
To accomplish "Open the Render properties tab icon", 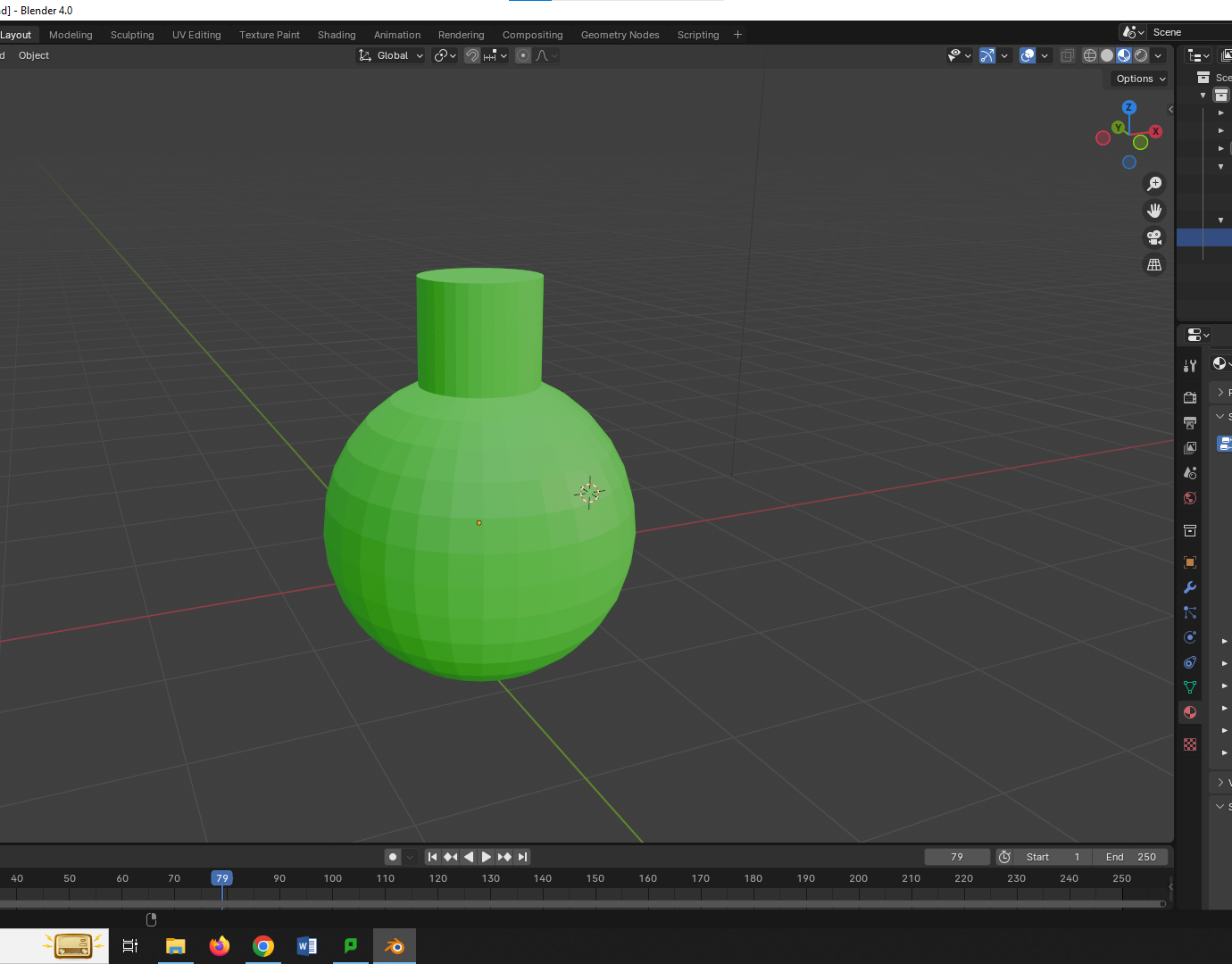I will (1190, 397).
